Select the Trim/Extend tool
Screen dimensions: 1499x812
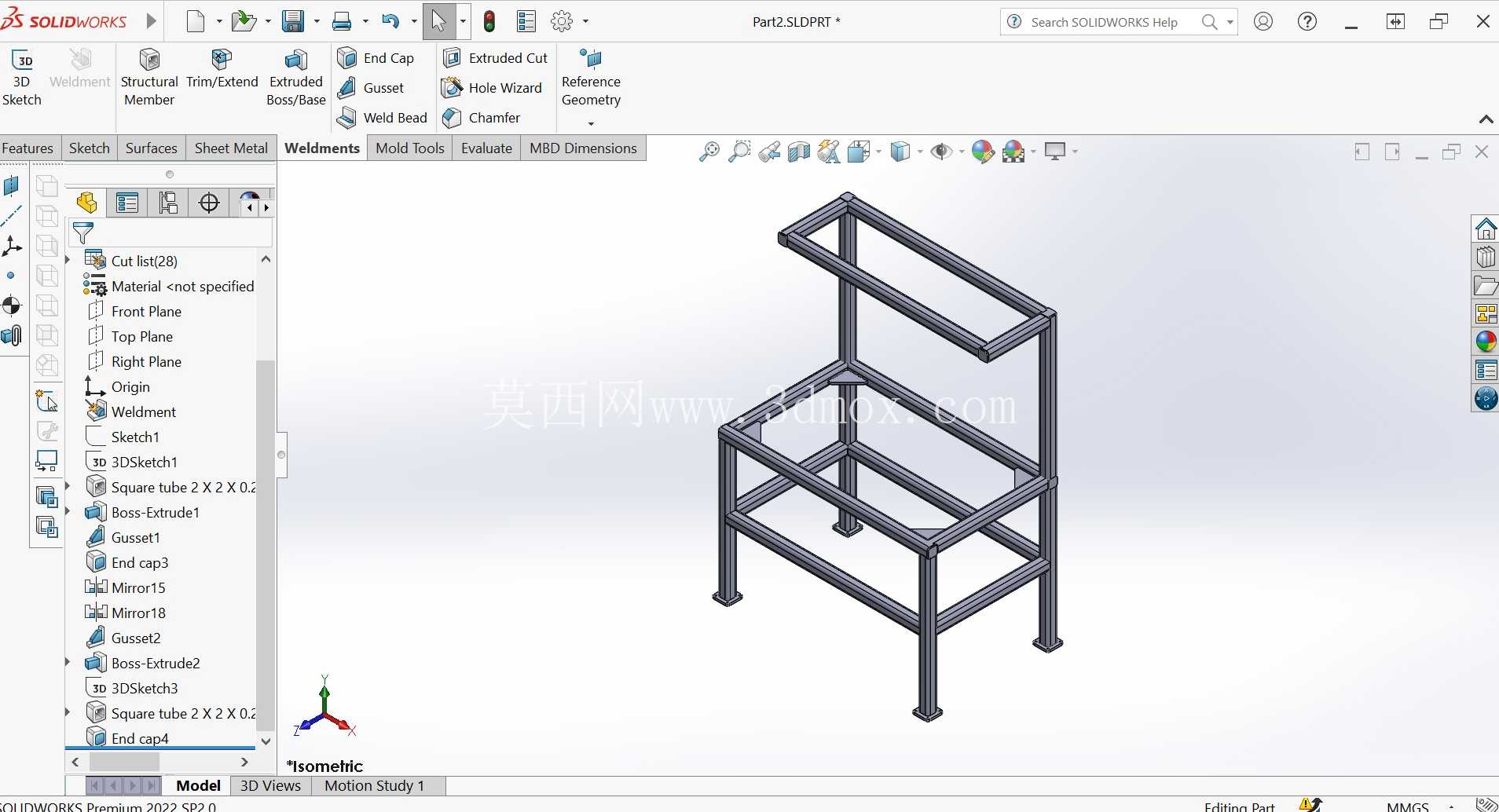point(222,69)
